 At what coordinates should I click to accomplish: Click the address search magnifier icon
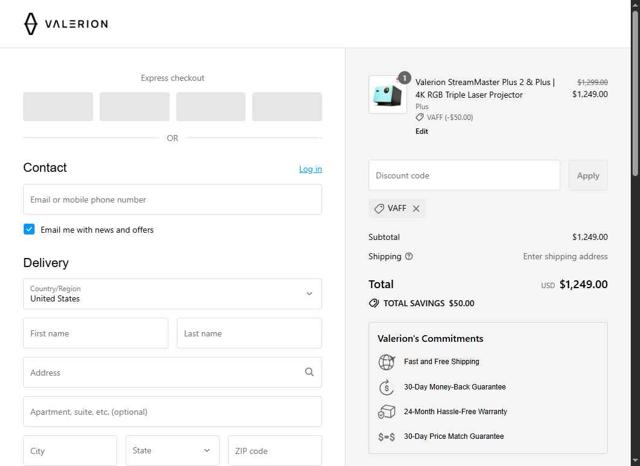[309, 372]
